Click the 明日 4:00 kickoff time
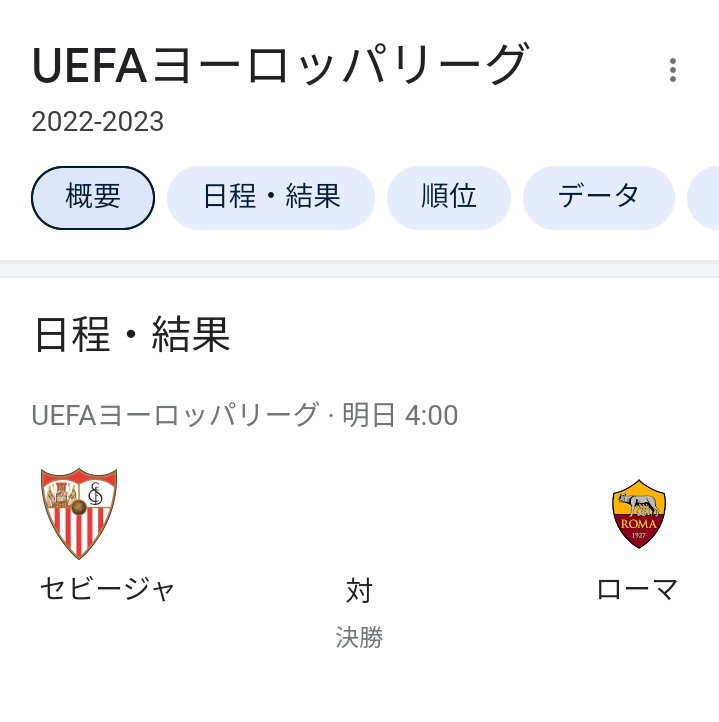719x722 pixels. tap(400, 415)
